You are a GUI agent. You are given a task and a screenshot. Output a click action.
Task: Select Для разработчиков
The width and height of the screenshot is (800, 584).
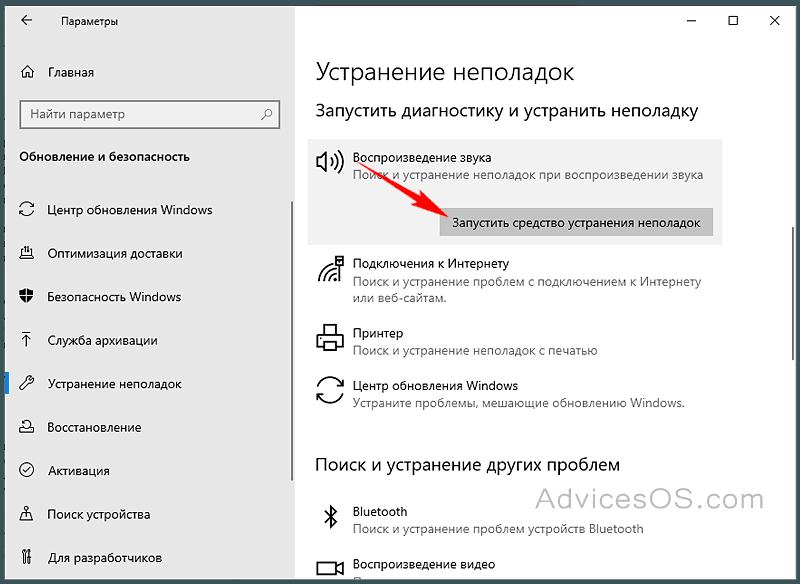click(x=105, y=558)
